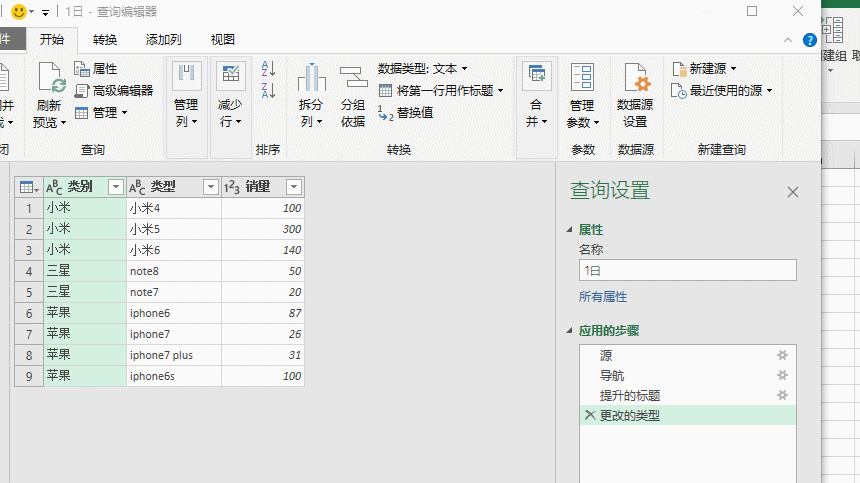
Task: Click the gear icon for the 源 step
Action: 782,355
